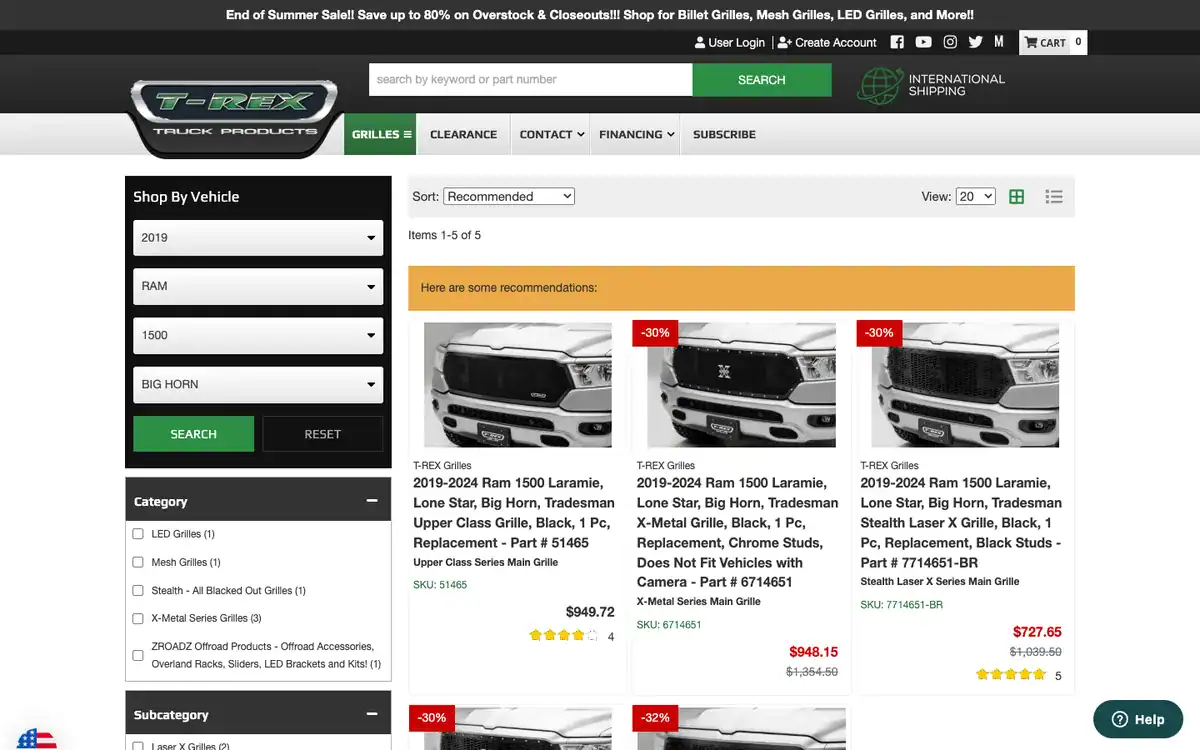The height and width of the screenshot is (750, 1200).
Task: Open the Subscribe menu item
Action: point(724,134)
